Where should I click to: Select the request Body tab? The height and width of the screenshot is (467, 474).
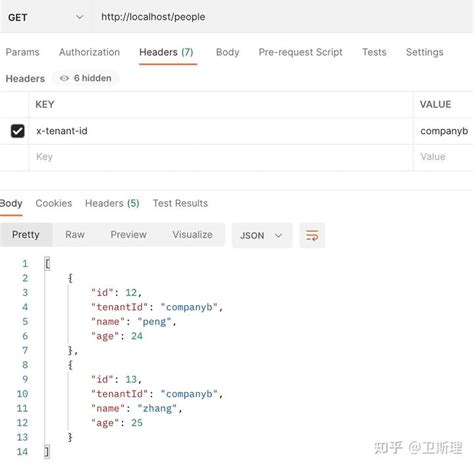point(227,52)
